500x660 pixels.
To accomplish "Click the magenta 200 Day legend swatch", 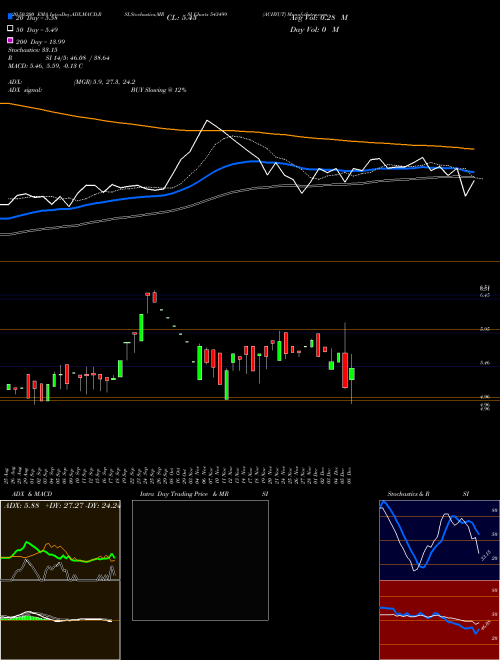I will 11,40.
